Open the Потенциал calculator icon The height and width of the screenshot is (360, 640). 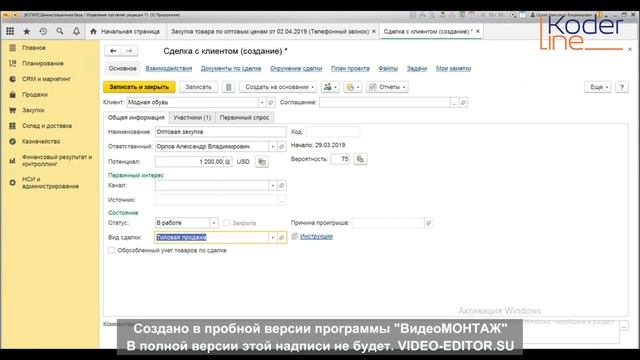click(x=228, y=162)
